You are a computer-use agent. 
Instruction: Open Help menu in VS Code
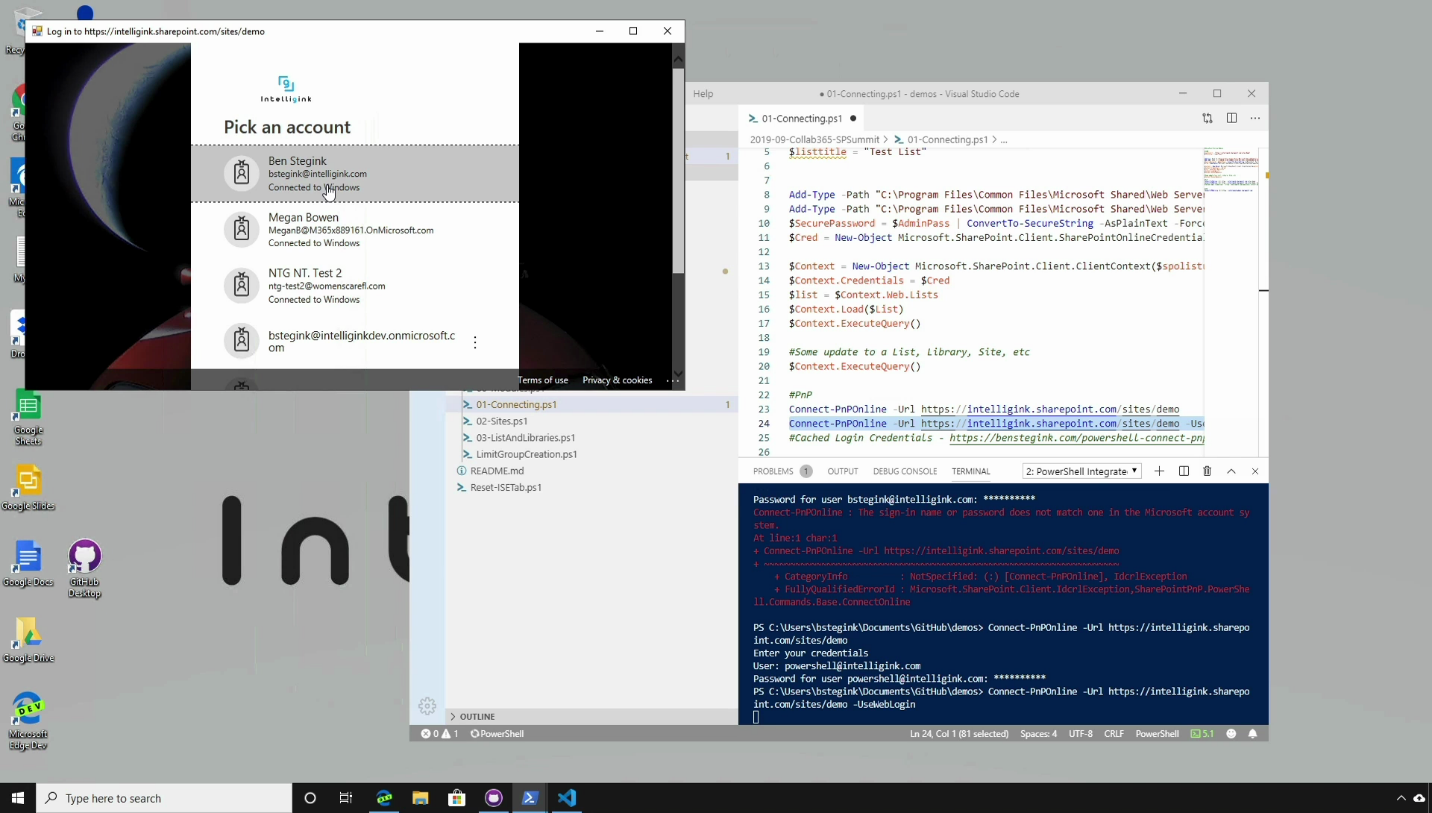pos(703,94)
